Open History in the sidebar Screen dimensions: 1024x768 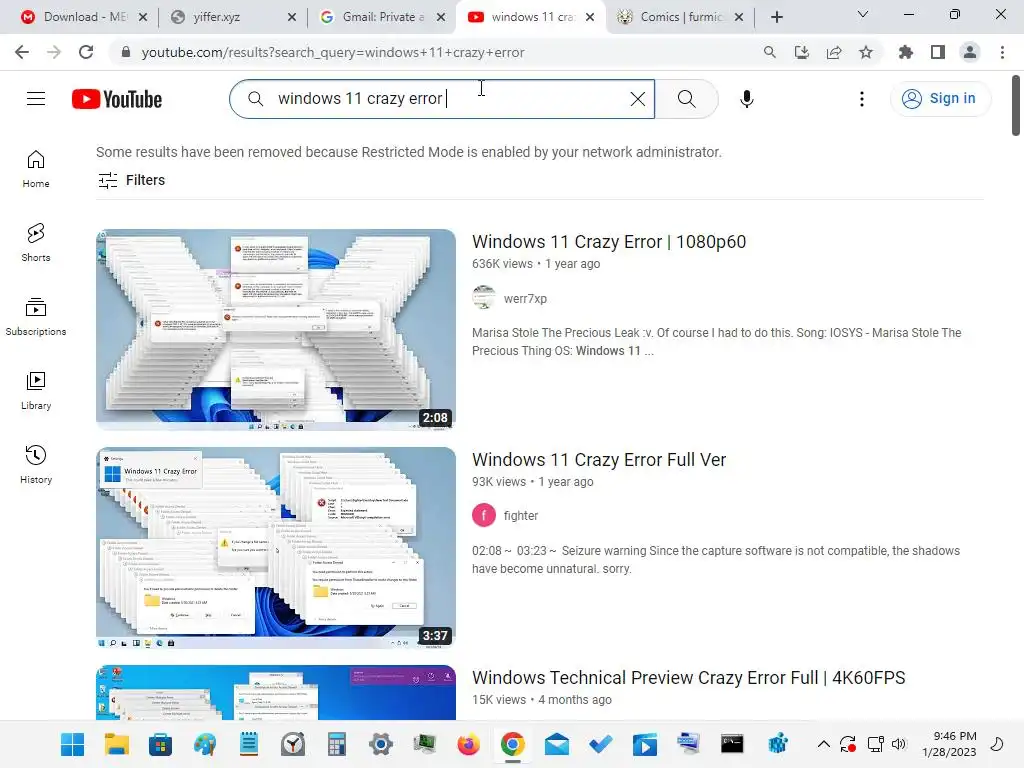(36, 464)
